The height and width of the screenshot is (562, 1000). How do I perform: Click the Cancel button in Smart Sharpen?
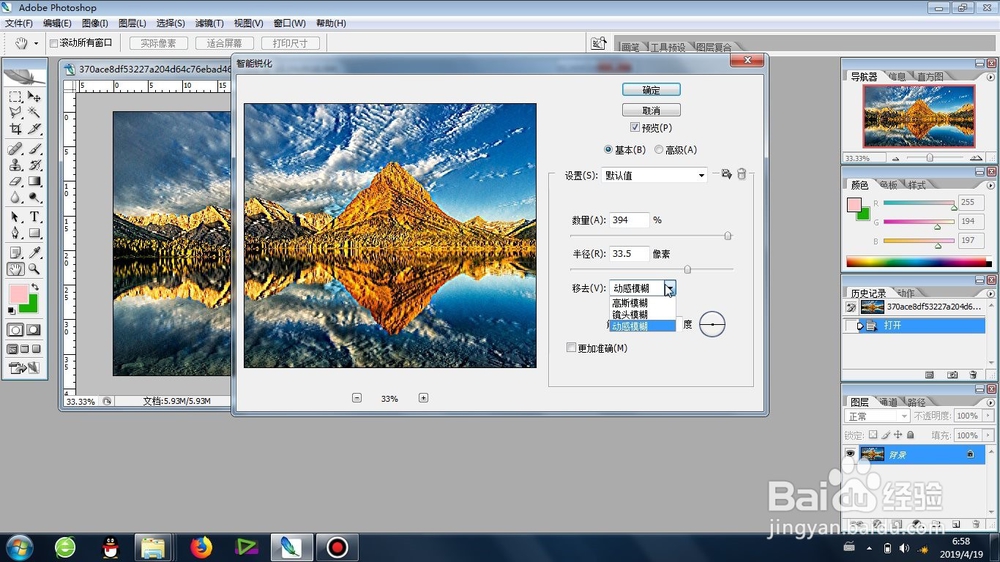pos(651,110)
